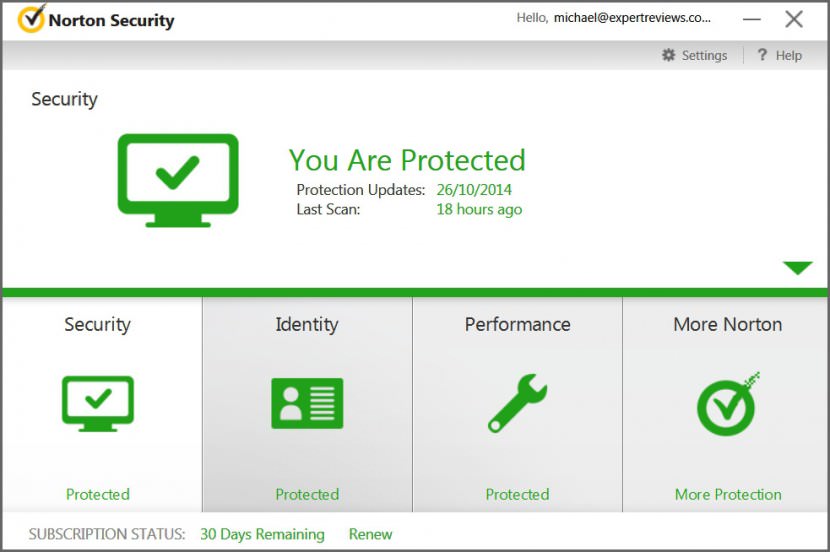Click the SUBSCRIPTION STATUS label
This screenshot has width=830, height=552.
(x=107, y=534)
